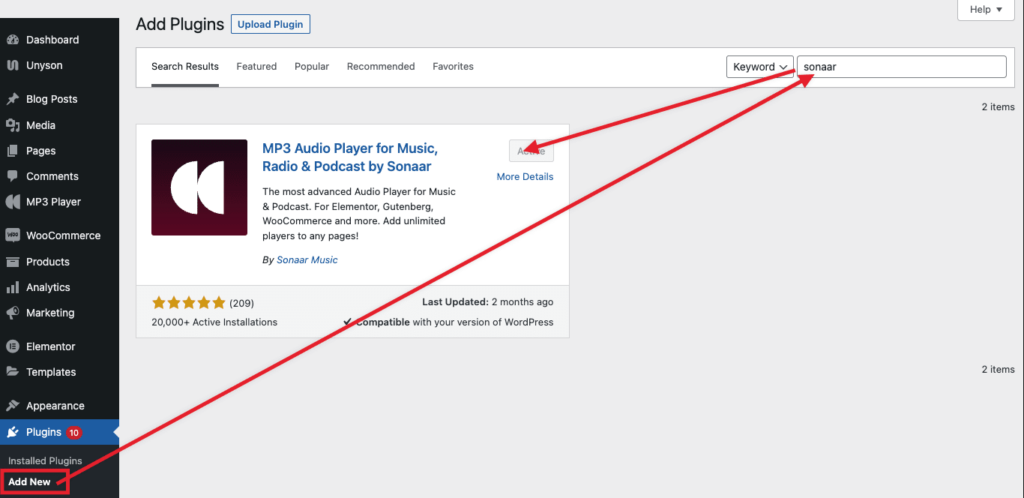Image resolution: width=1024 pixels, height=498 pixels.
Task: Click the Add Plugins page heading
Action: [x=180, y=25]
